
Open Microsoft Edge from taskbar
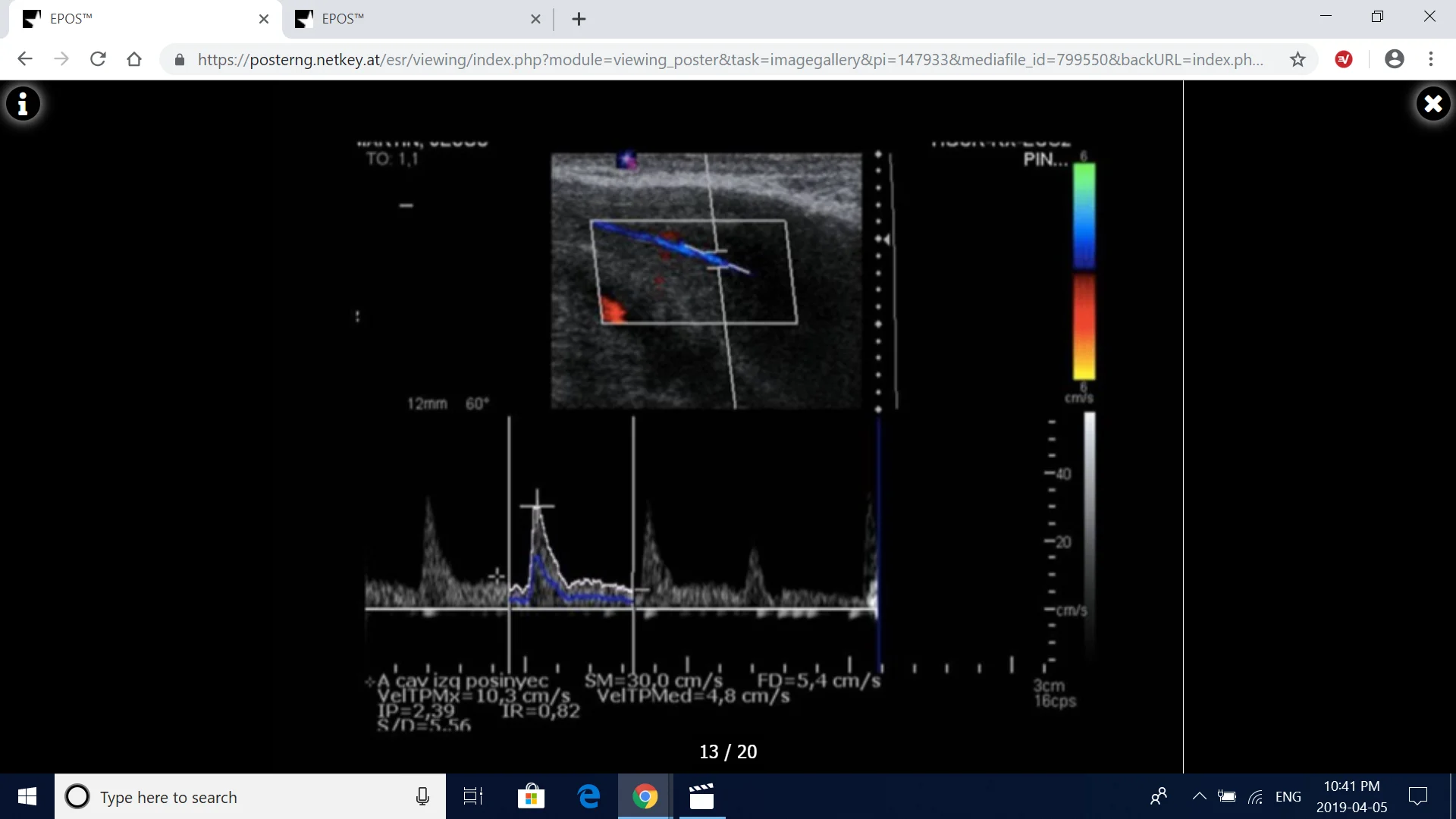588,796
